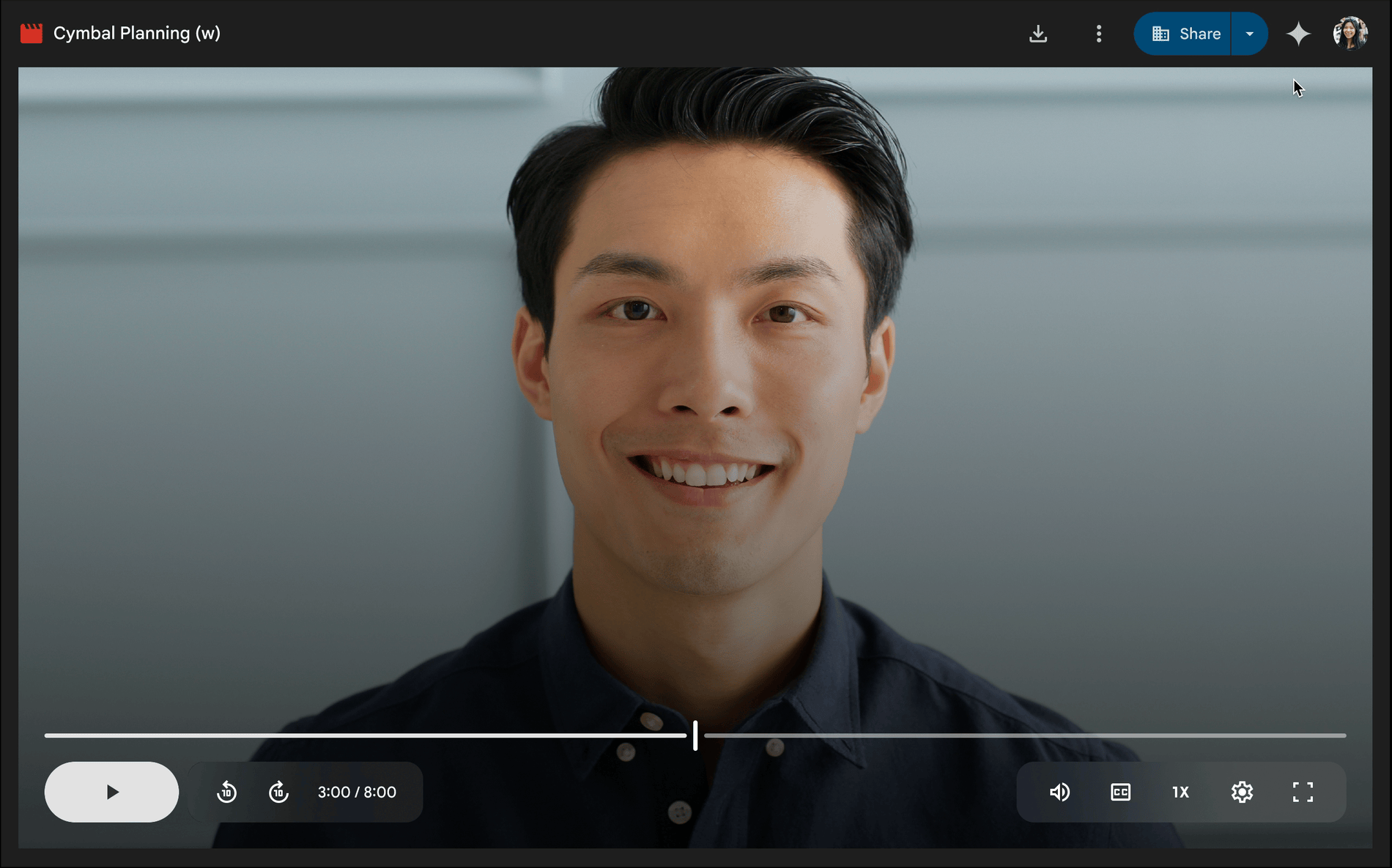Change playback speed from 1X
This screenshot has height=868, width=1392.
1180,792
